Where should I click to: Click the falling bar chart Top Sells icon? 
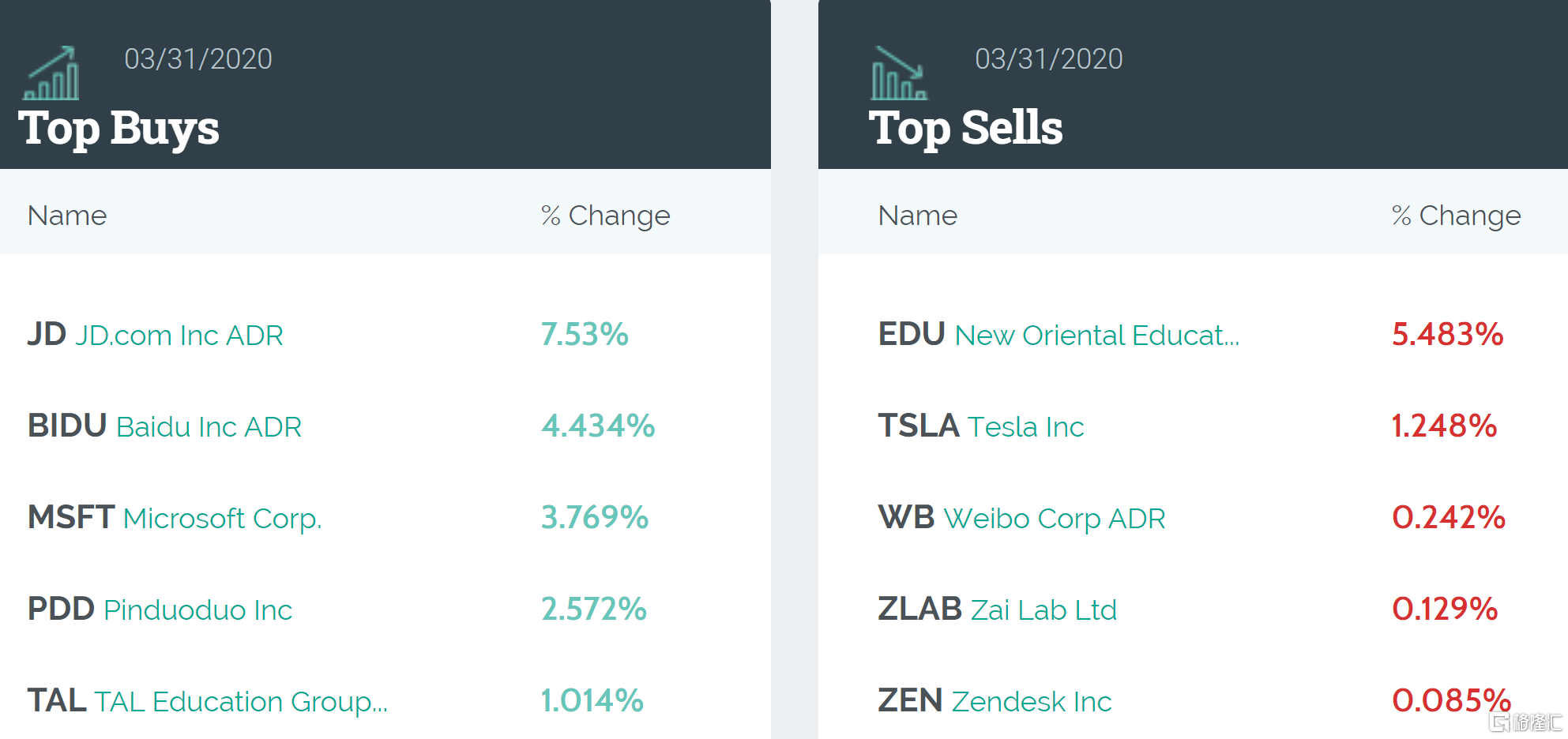[899, 73]
